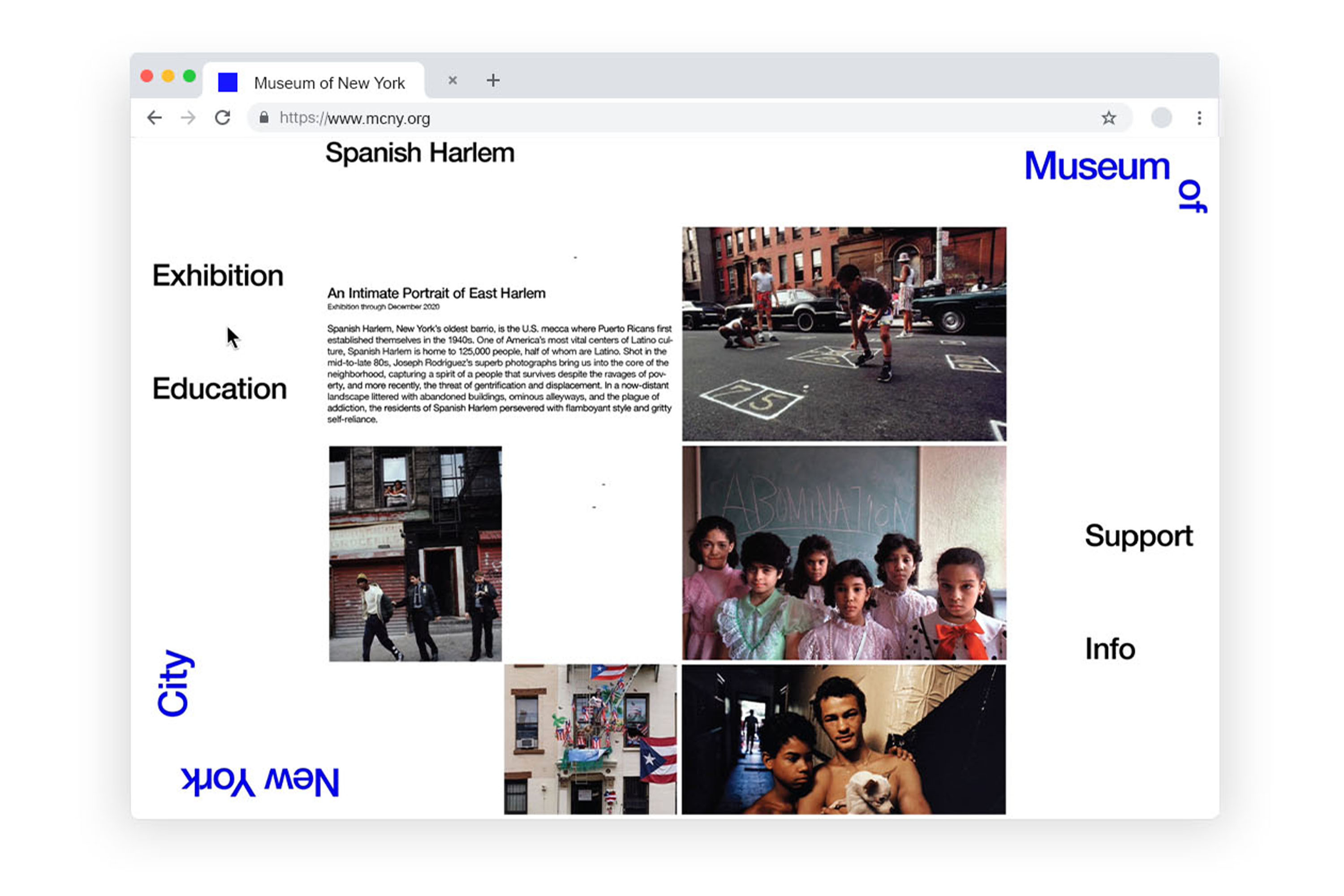Click the blue Museum logo word
1344x896 pixels.
pyautogui.click(x=1097, y=166)
